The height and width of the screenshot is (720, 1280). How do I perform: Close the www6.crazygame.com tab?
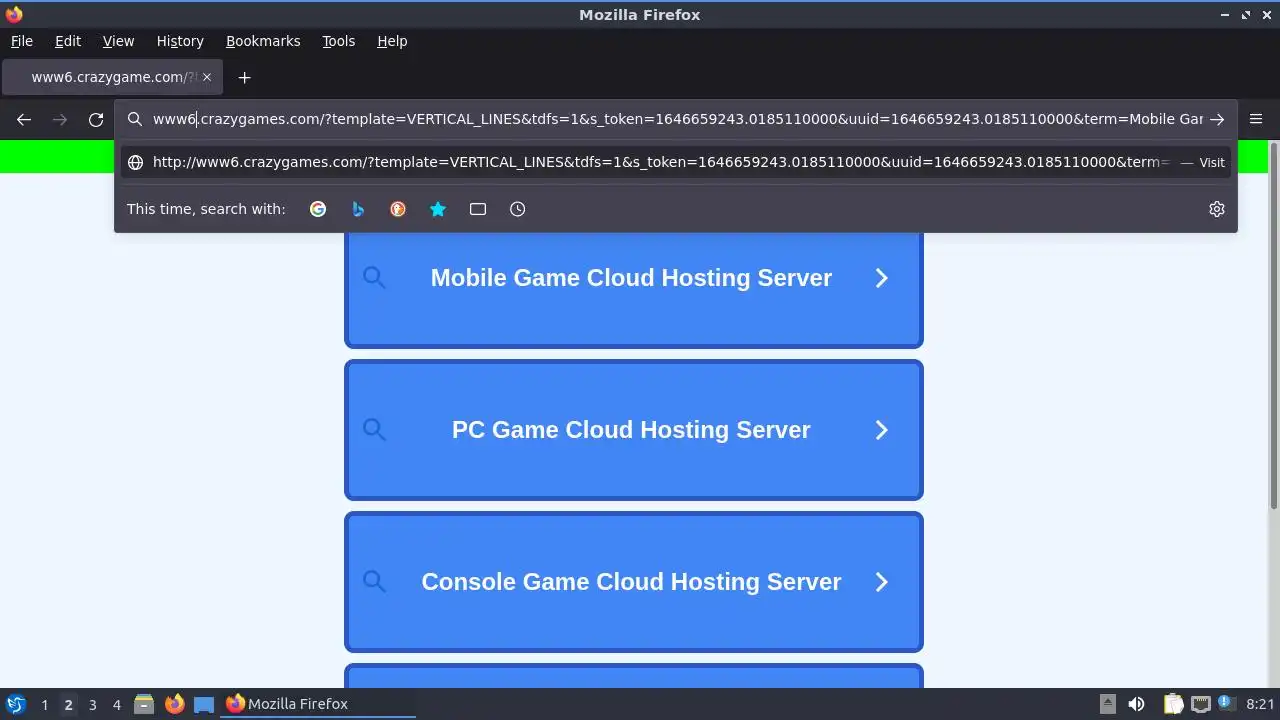coord(207,77)
